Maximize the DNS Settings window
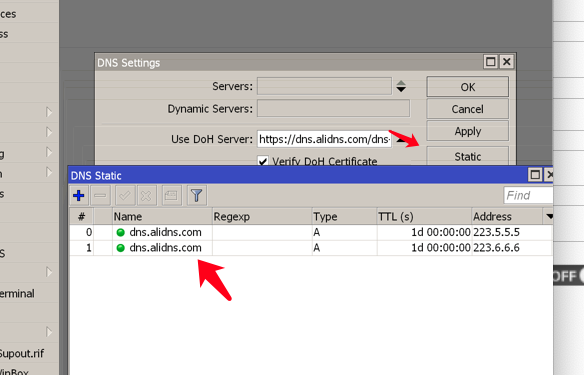 pyautogui.click(x=491, y=61)
